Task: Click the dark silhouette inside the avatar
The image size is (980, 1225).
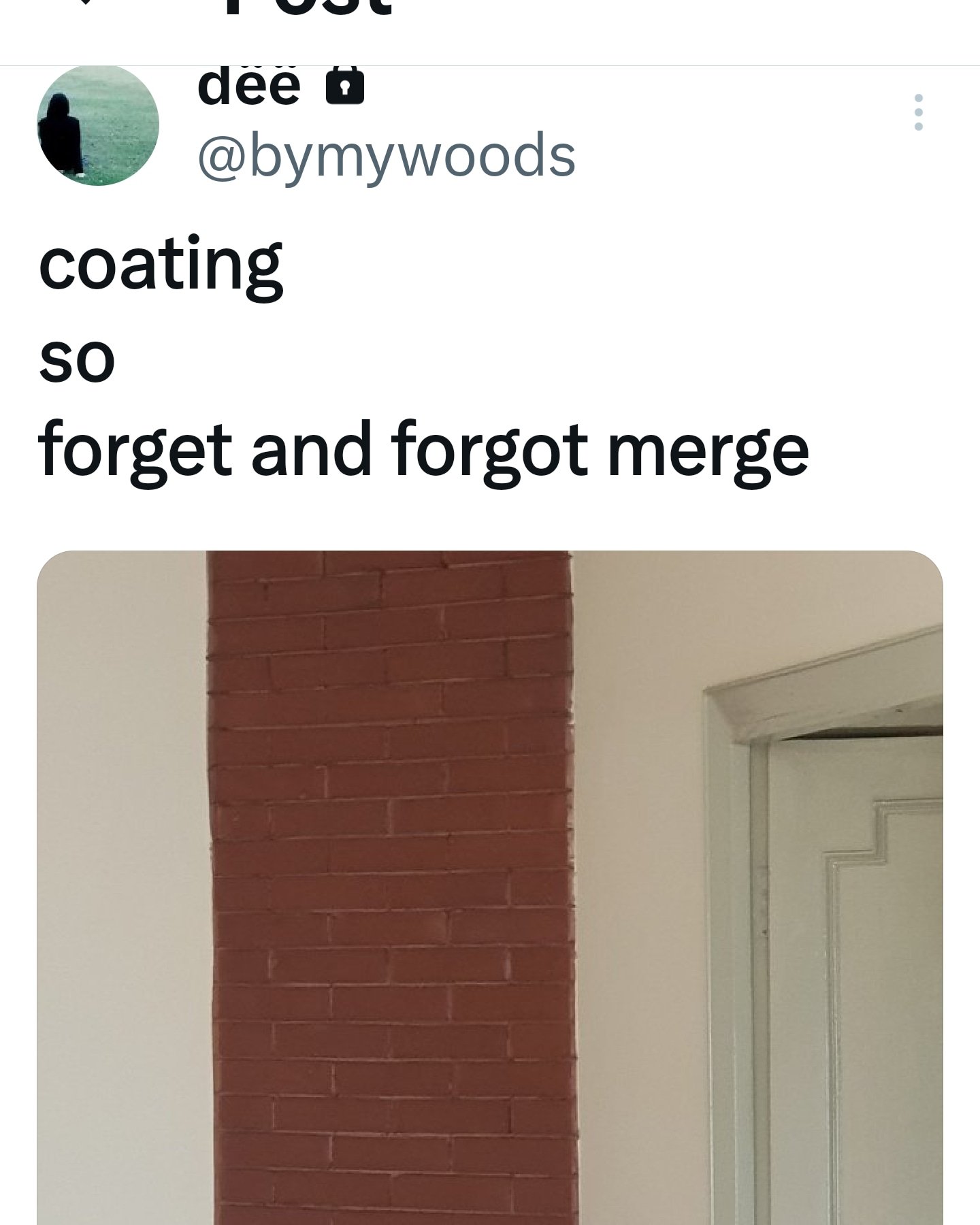Action: pos(61,136)
